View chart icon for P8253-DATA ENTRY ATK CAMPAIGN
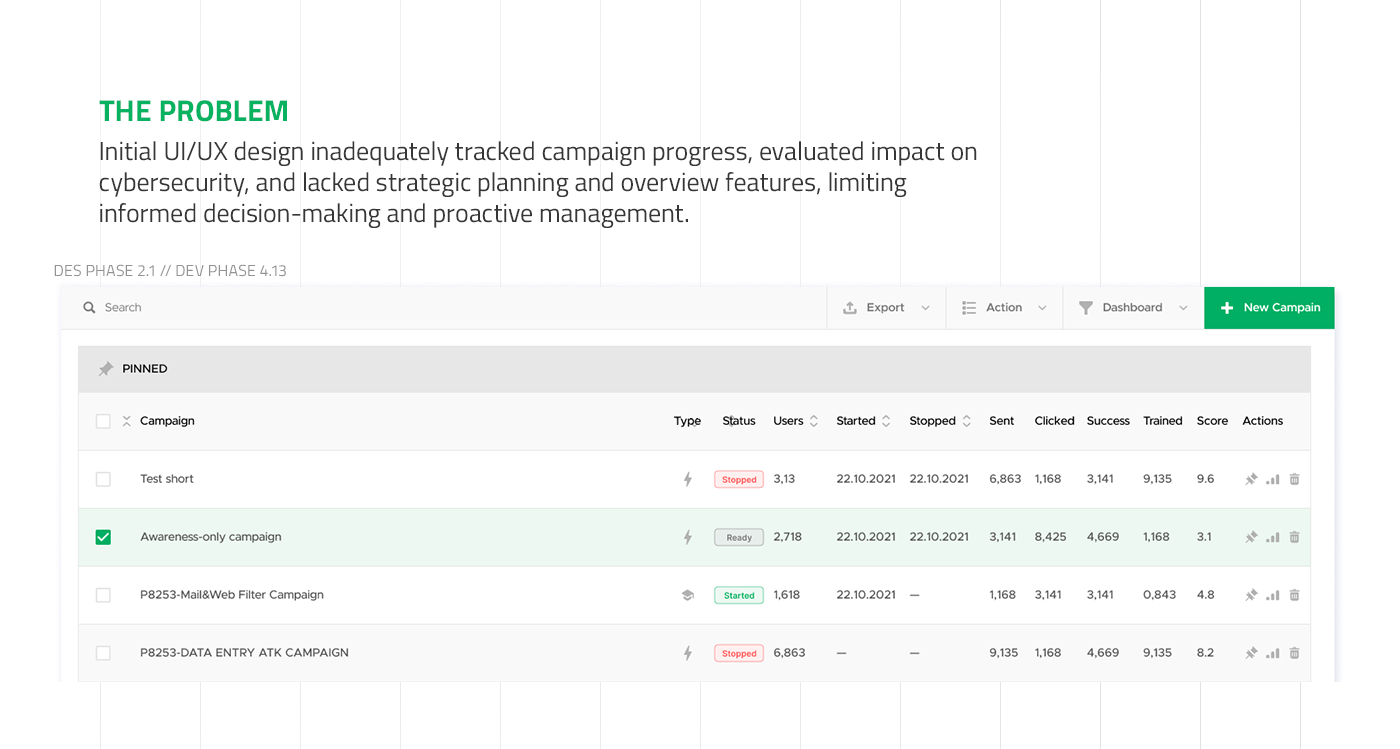Viewport: 1400px width, 749px height. pyautogui.click(x=1272, y=653)
